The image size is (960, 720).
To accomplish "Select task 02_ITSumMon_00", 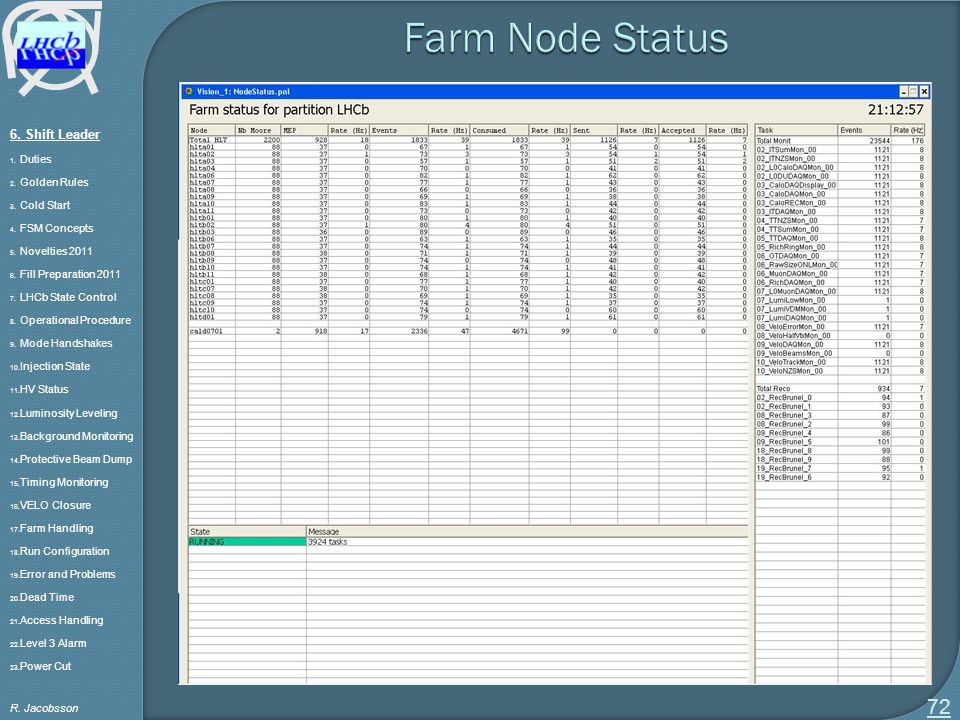I will 840,149.
